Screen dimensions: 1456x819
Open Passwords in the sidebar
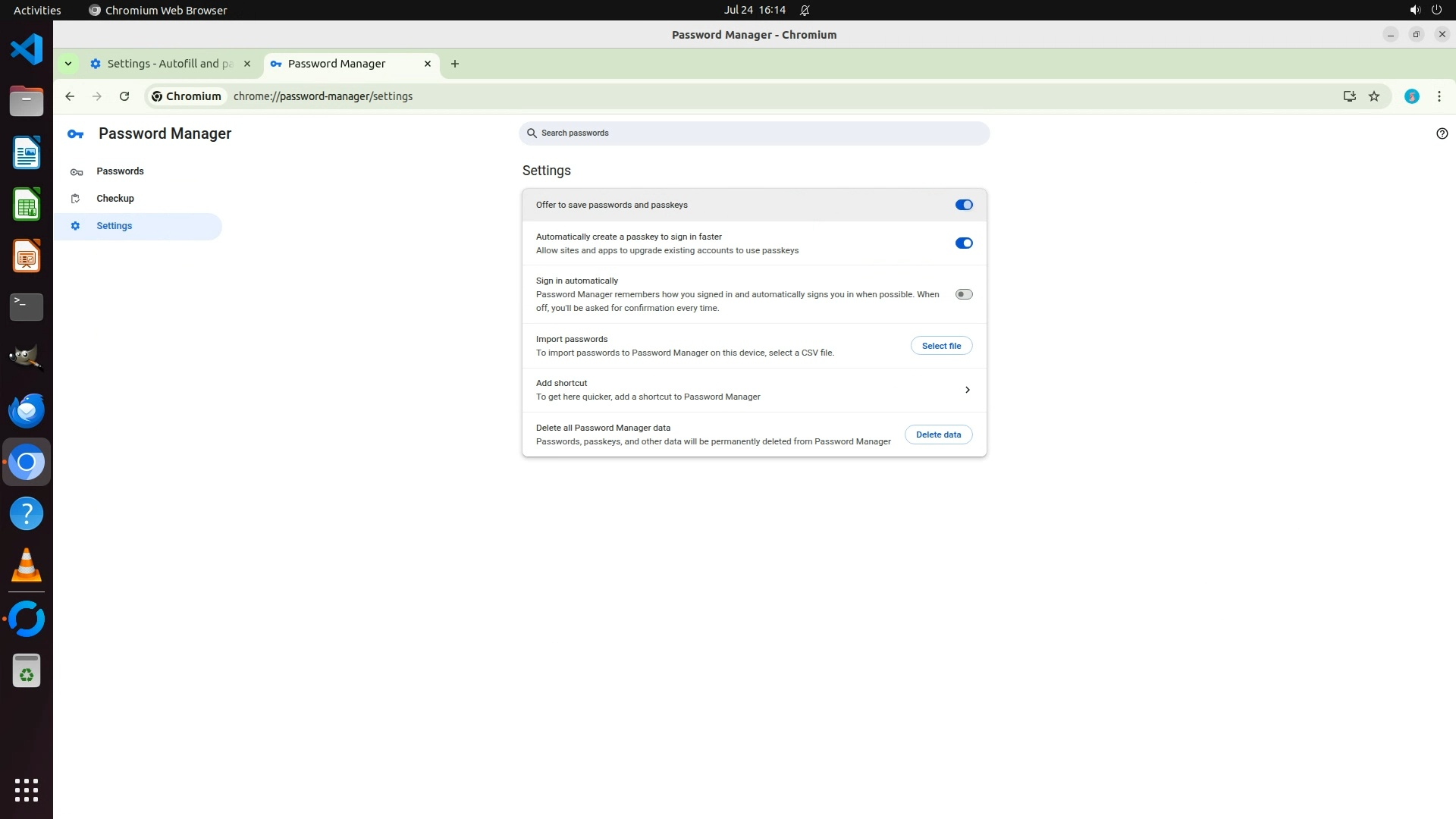[x=120, y=171]
